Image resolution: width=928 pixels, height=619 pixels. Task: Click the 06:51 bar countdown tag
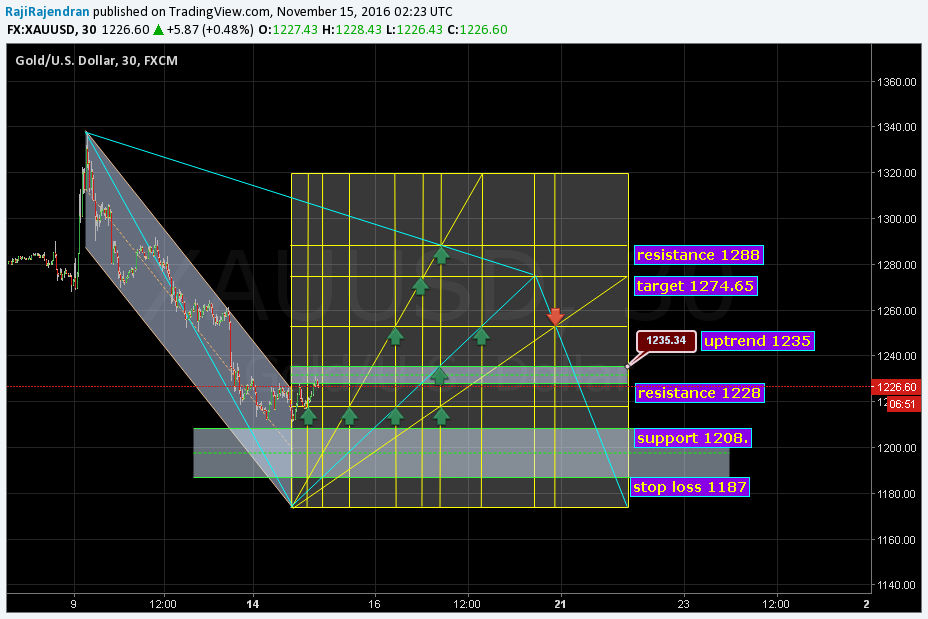[902, 404]
